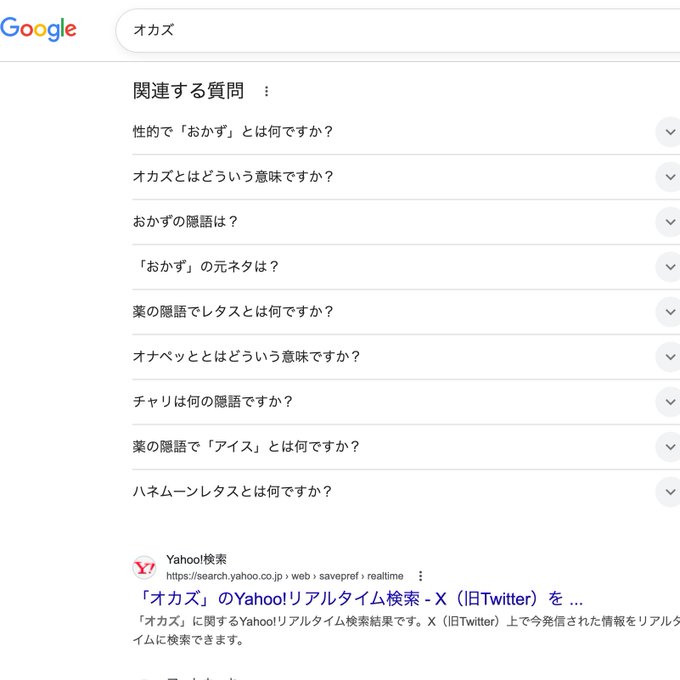This screenshot has height=680, width=680.
Task: Click the search box containing オカズ
Action: [400, 30]
